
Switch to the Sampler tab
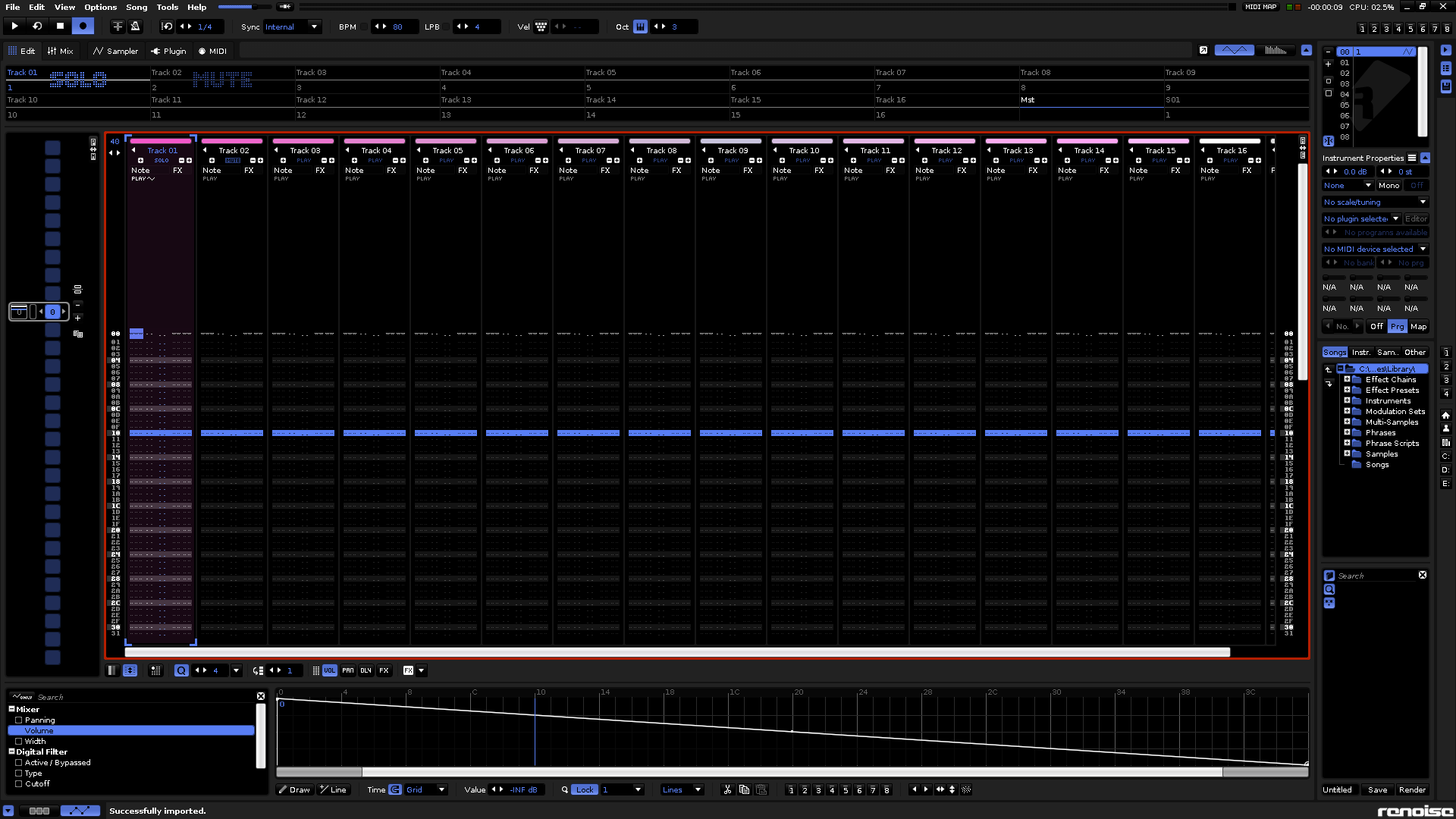click(115, 52)
